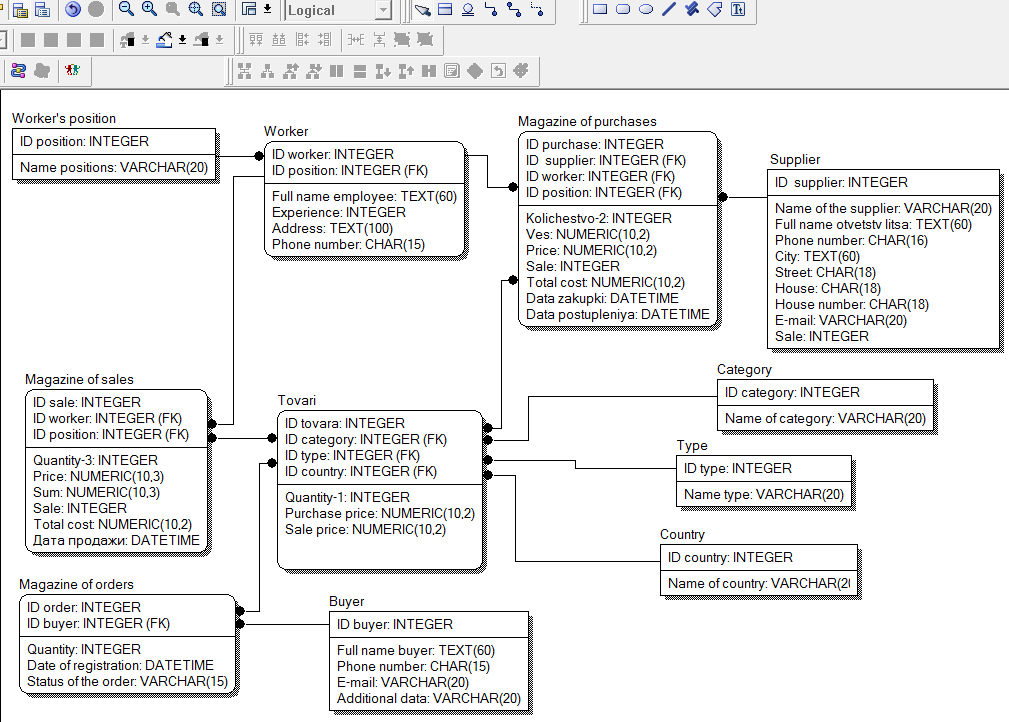Choose the Sub-category (subtype) tool
This screenshot has width=1009, height=722.
(x=468, y=10)
